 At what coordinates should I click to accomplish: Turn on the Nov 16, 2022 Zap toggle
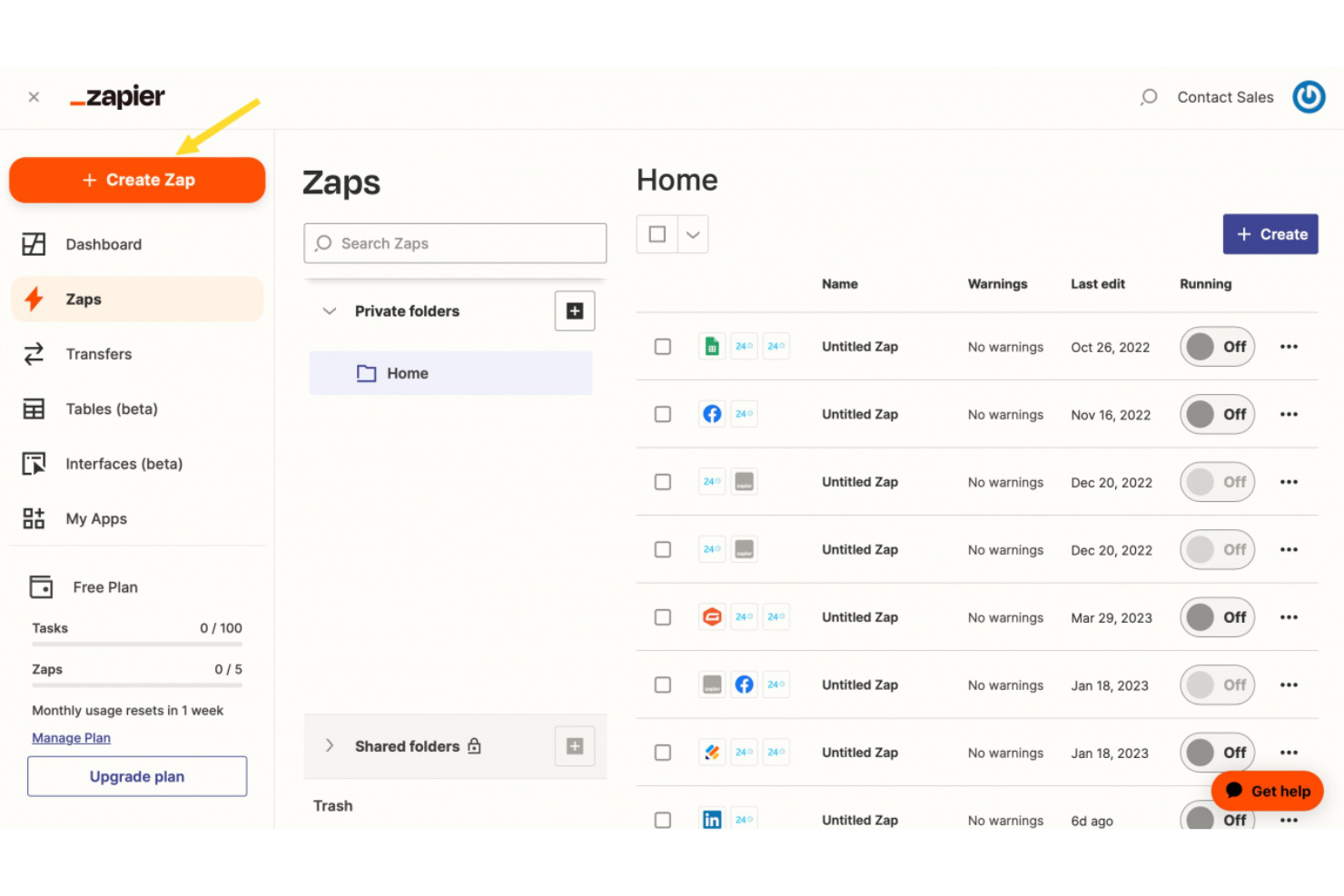tap(1217, 414)
